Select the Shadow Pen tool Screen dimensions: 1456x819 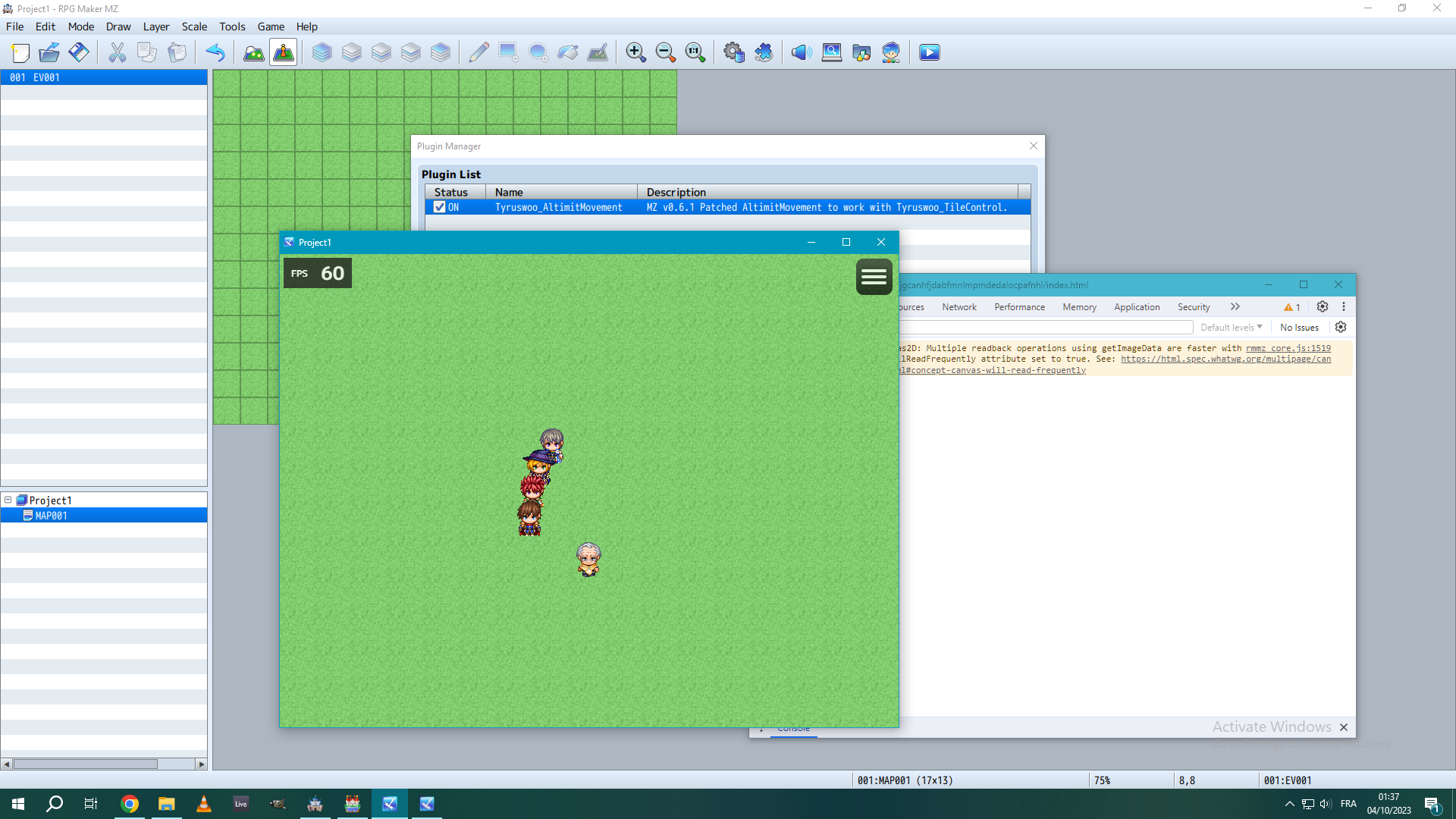598,52
